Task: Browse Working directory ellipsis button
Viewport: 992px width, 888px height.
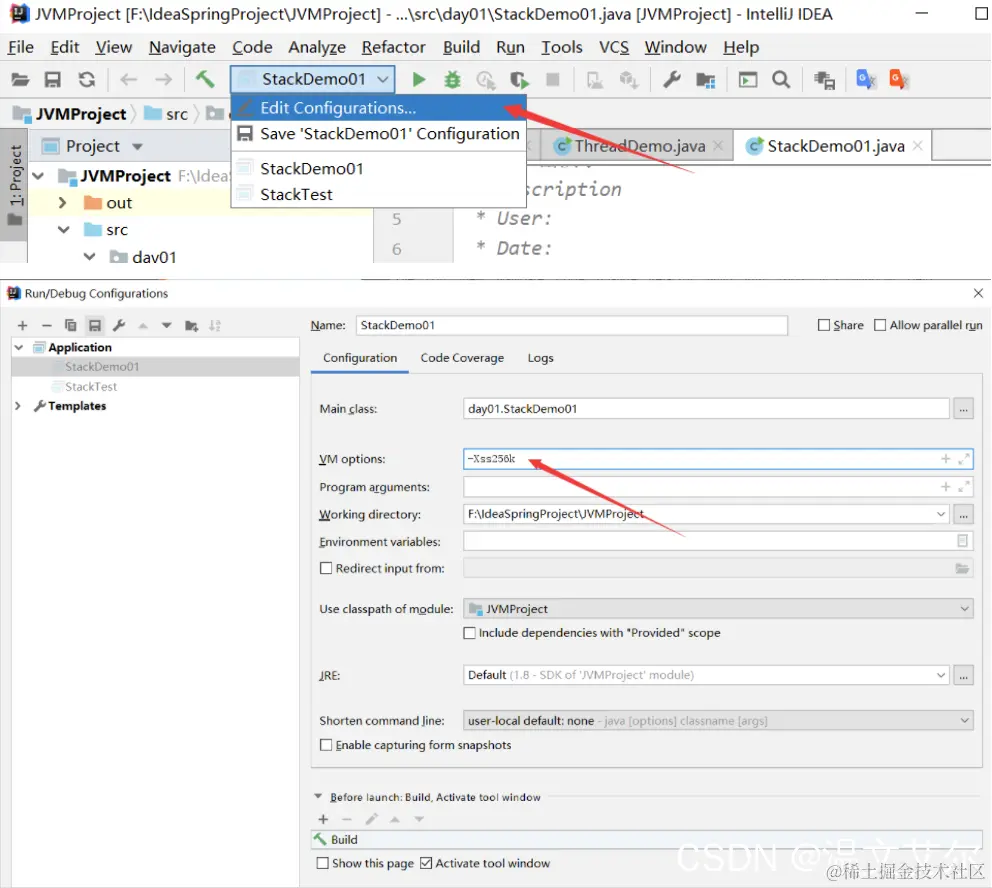Action: coord(963,515)
